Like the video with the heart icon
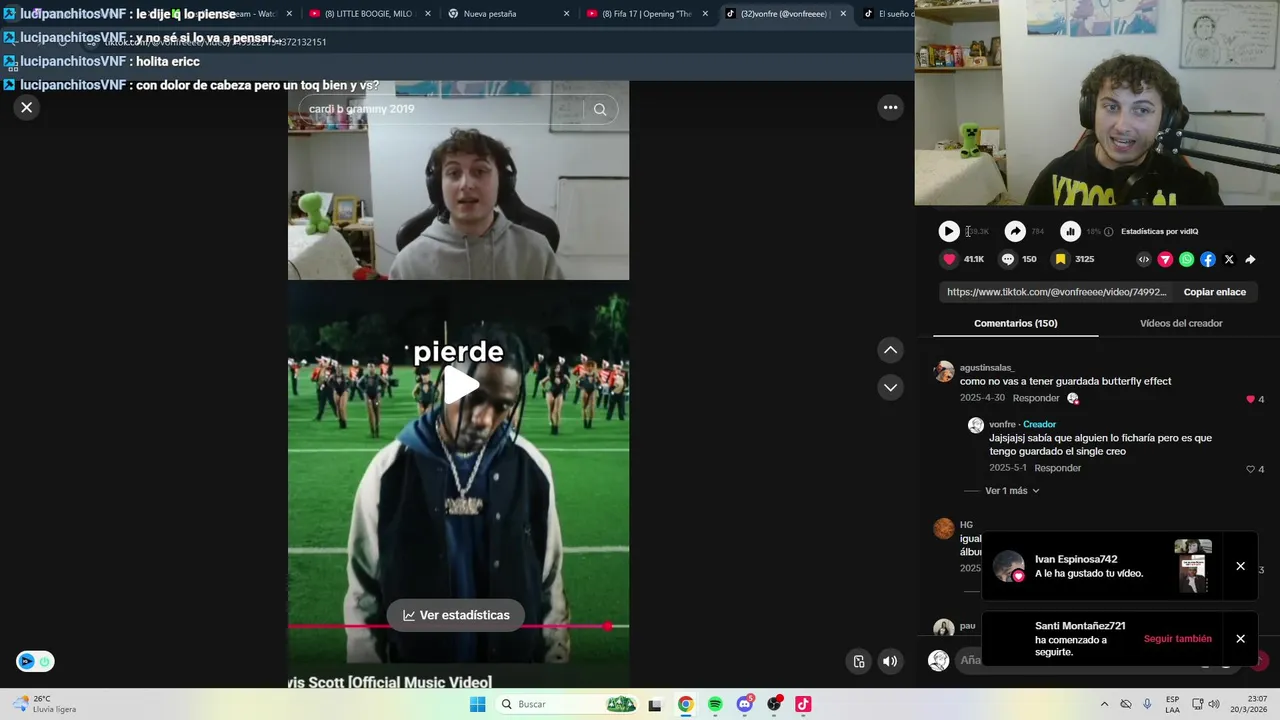The image size is (1280, 720). click(949, 259)
